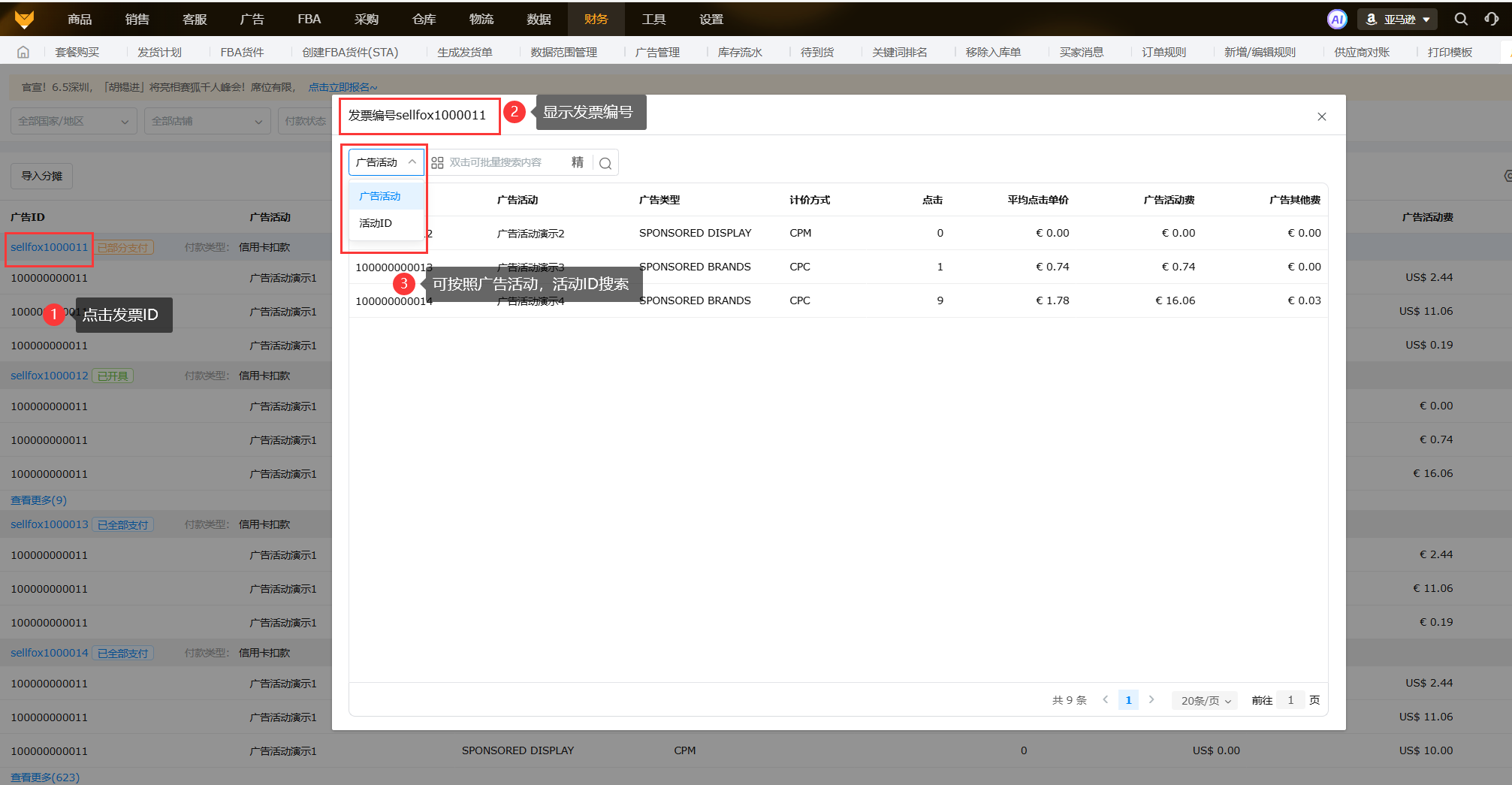
Task: Switch to the 创建FBA货件(STA) tab
Action: pos(350,52)
